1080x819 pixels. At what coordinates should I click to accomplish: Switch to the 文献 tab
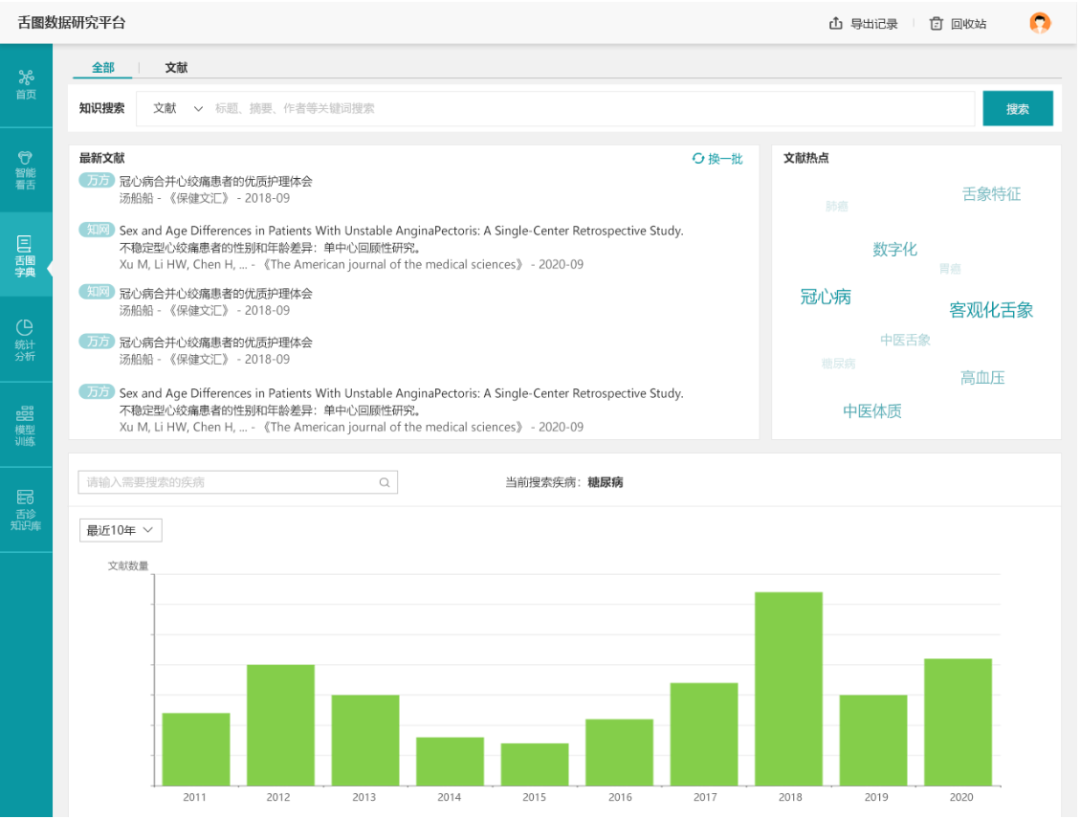(x=176, y=67)
